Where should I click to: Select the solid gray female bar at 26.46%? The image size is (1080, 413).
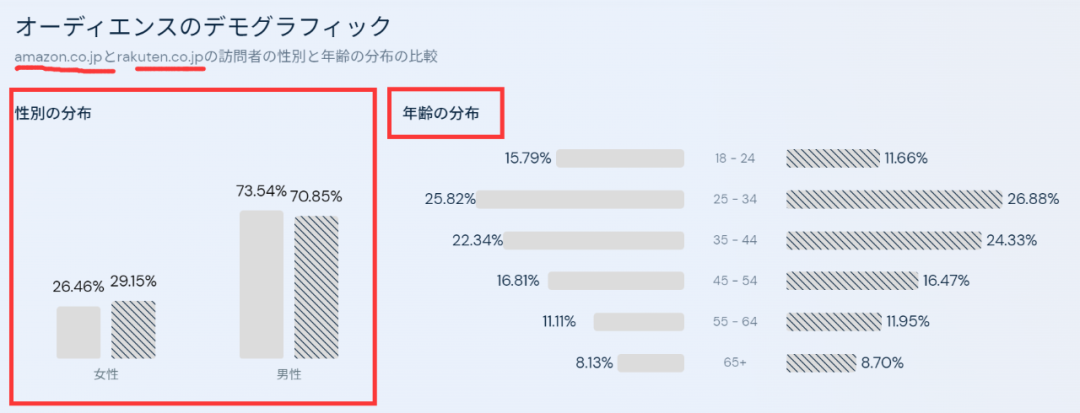(78, 332)
